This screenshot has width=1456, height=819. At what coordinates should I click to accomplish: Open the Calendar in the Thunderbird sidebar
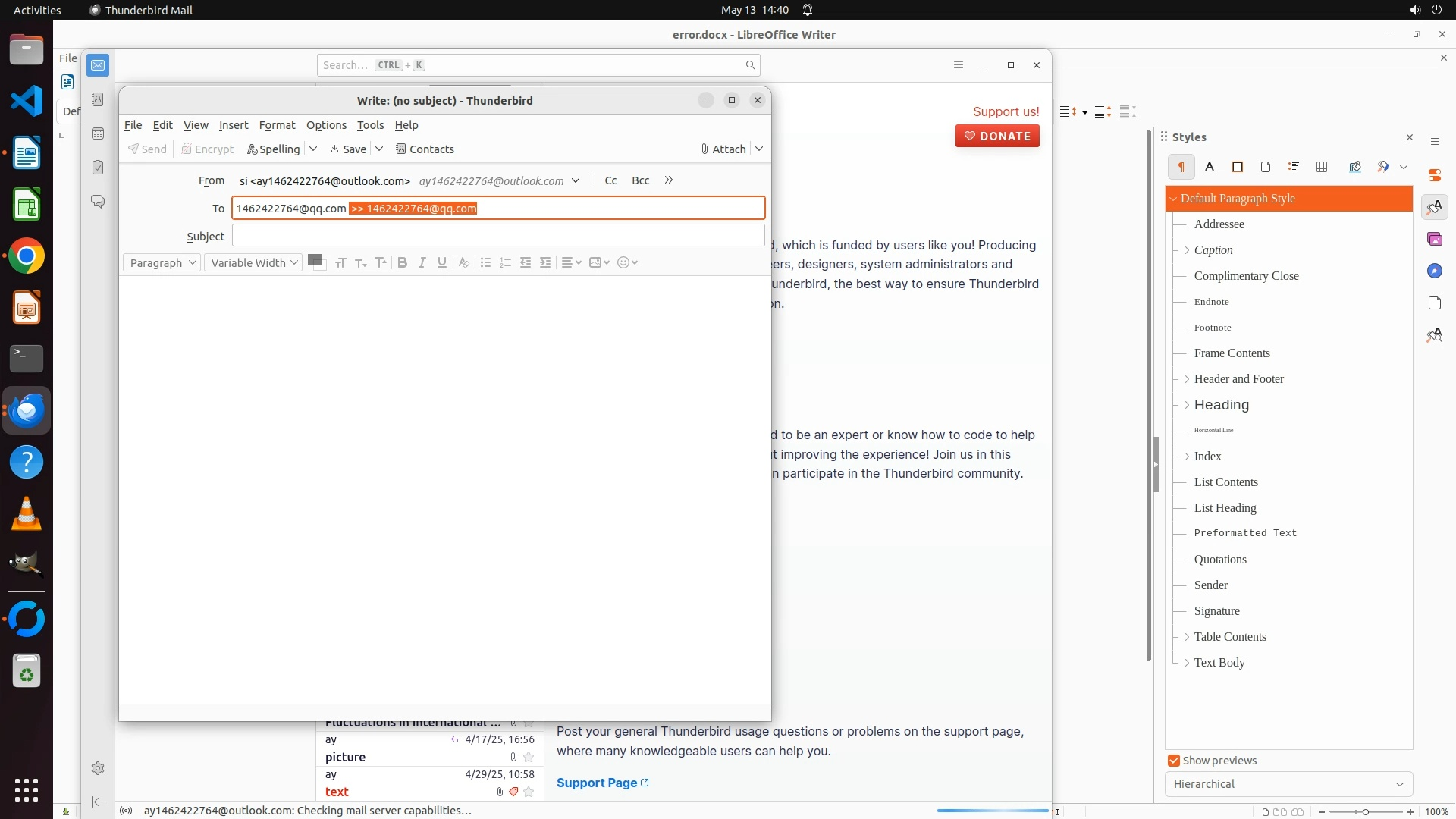(98, 133)
